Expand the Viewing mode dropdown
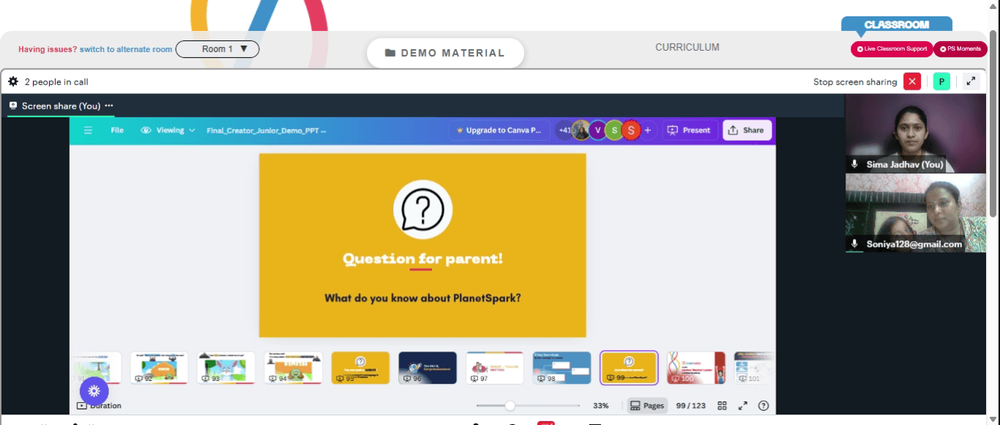This screenshot has height=425, width=1000. tap(168, 130)
